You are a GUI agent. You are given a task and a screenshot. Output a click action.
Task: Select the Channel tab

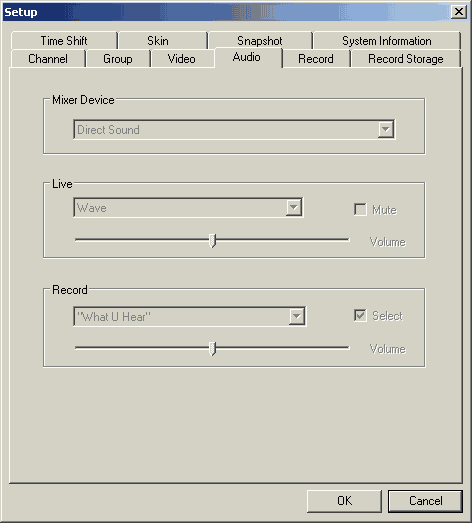[x=48, y=59]
